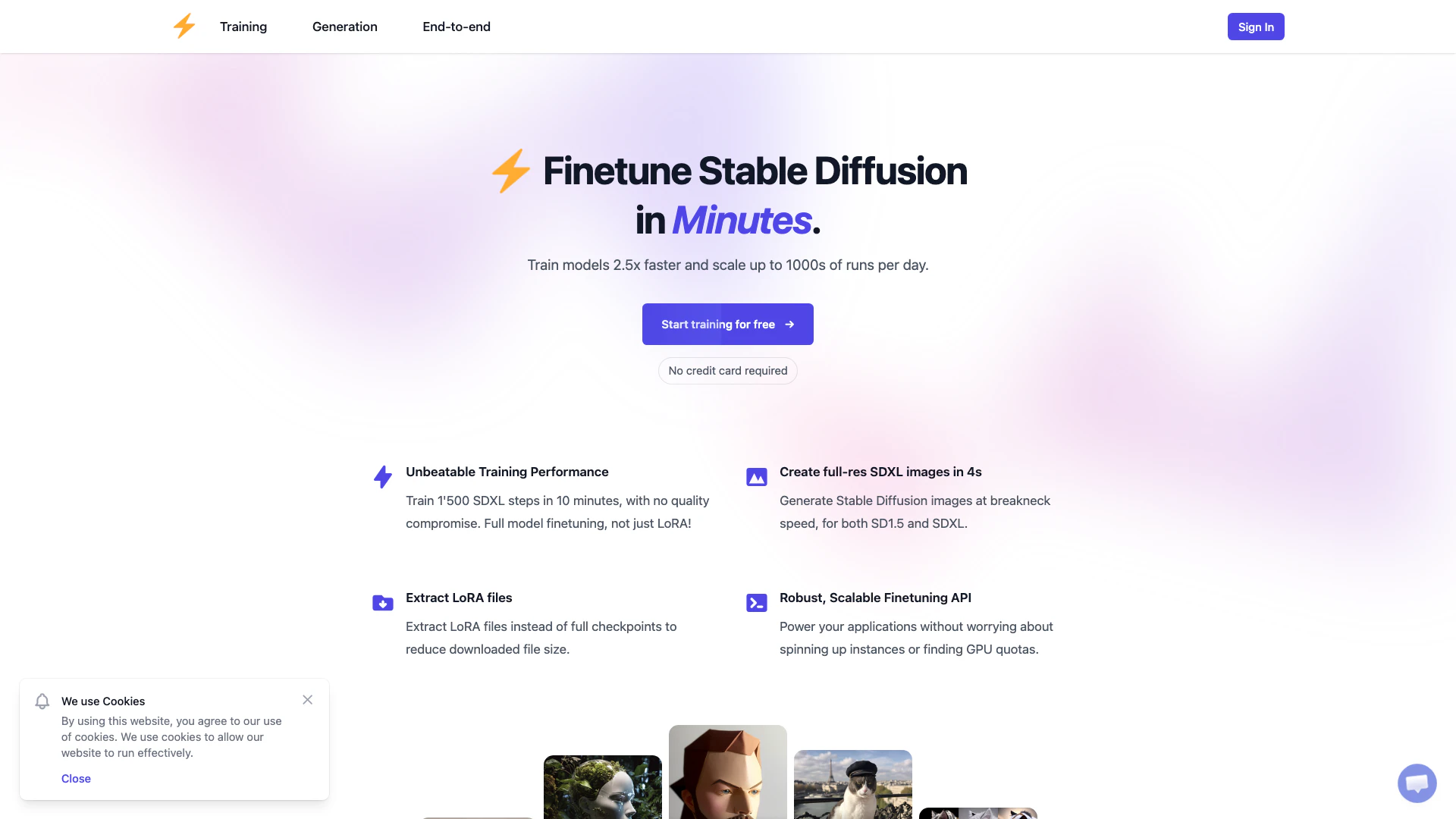The image size is (1456, 819).
Task: Click the Extract LoRA files heading
Action: click(459, 598)
